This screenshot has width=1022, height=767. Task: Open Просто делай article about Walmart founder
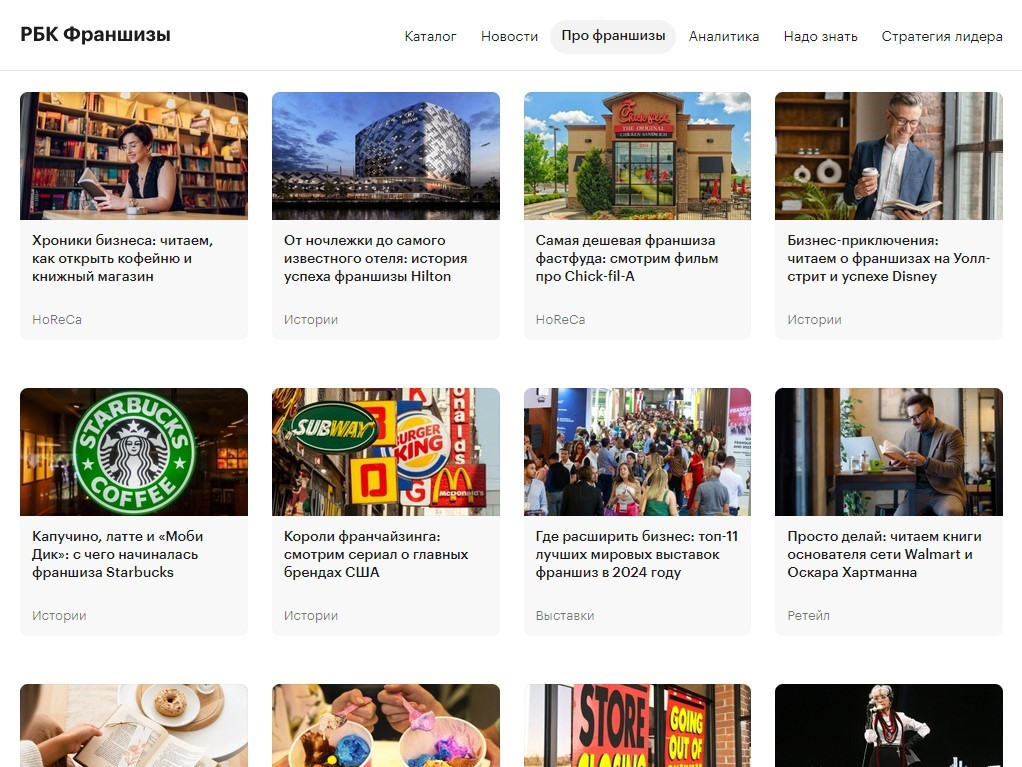pyautogui.click(x=884, y=554)
